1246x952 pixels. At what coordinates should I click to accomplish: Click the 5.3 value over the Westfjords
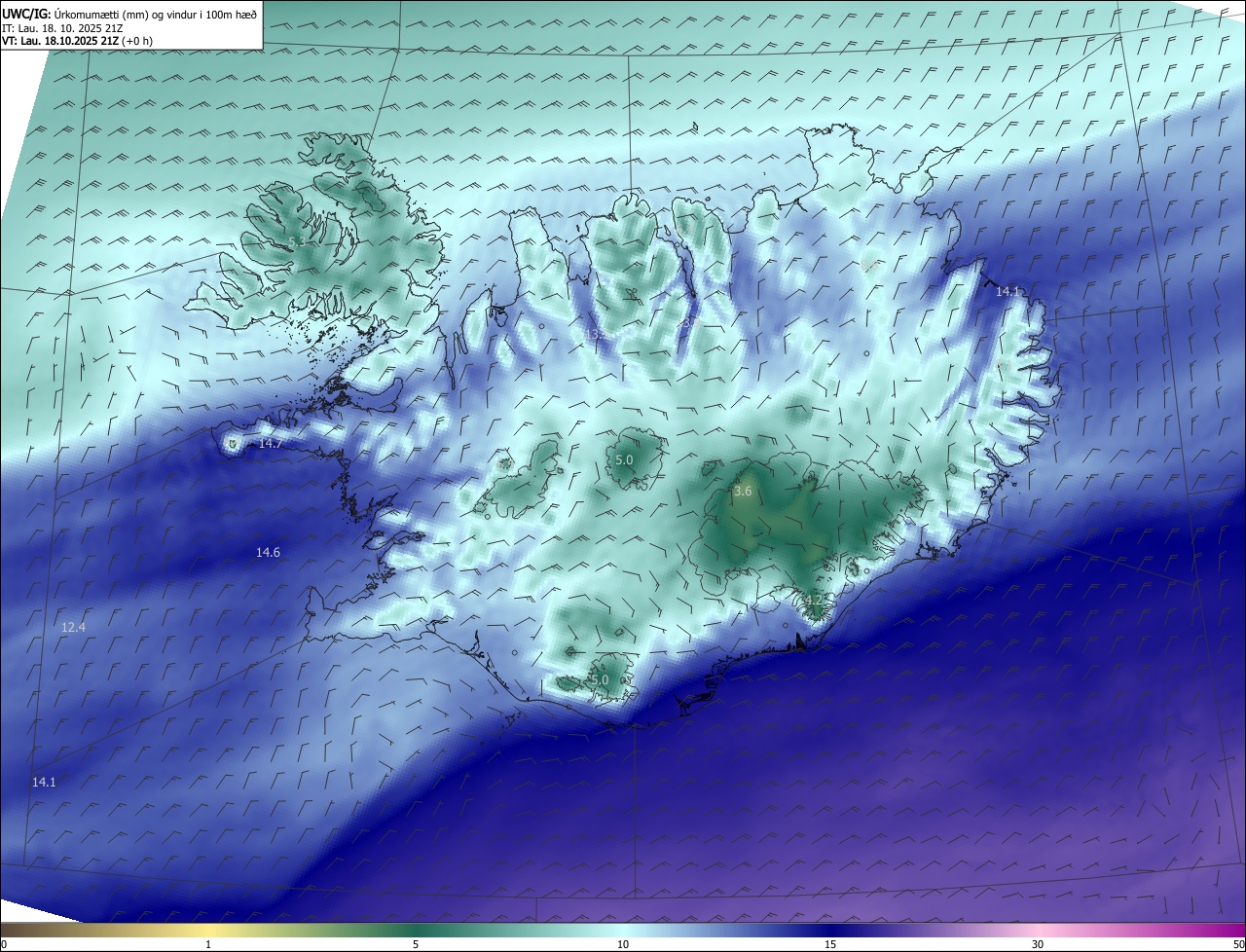click(298, 240)
